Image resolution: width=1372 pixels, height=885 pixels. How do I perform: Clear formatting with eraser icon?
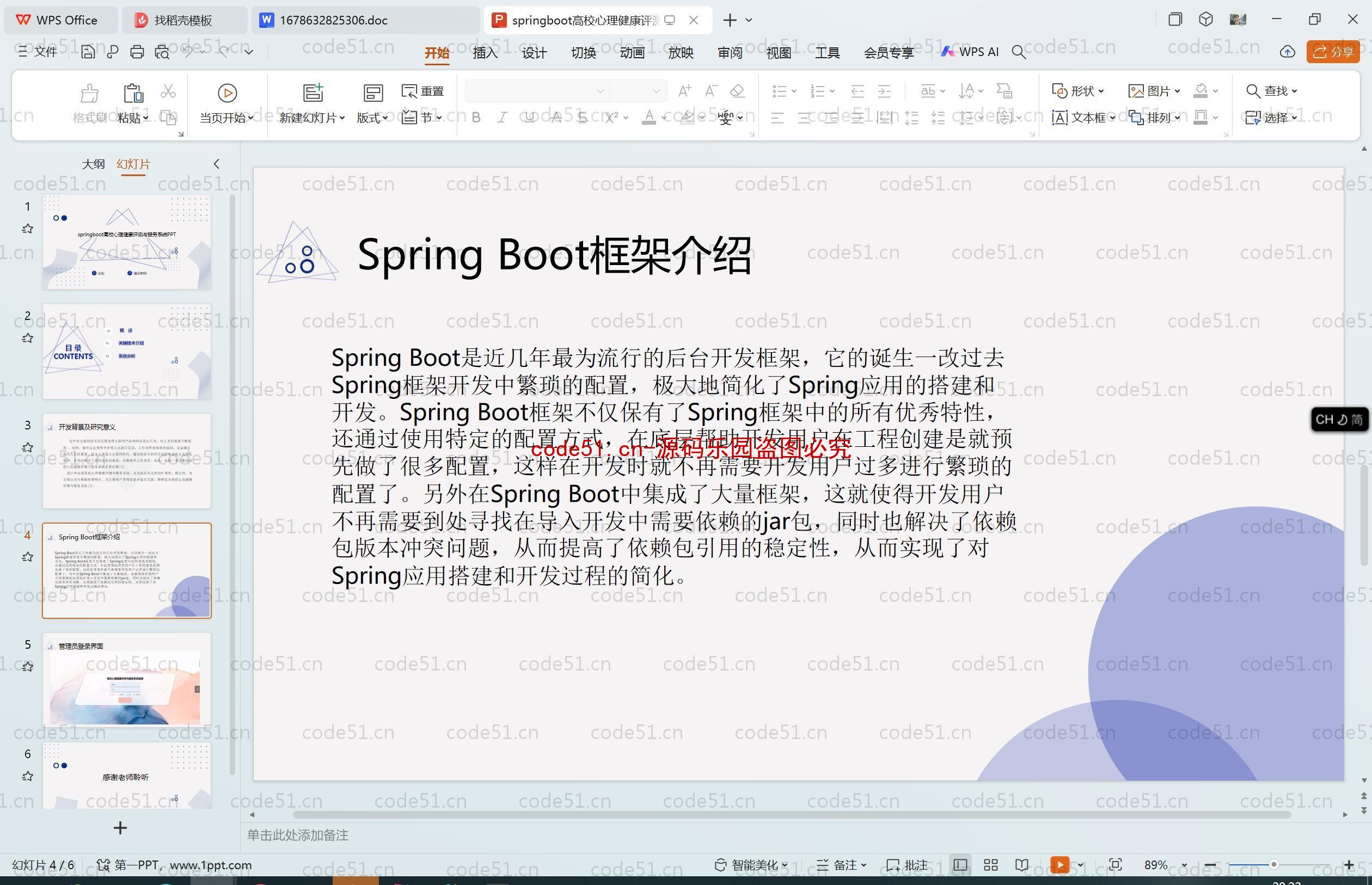pyautogui.click(x=737, y=91)
